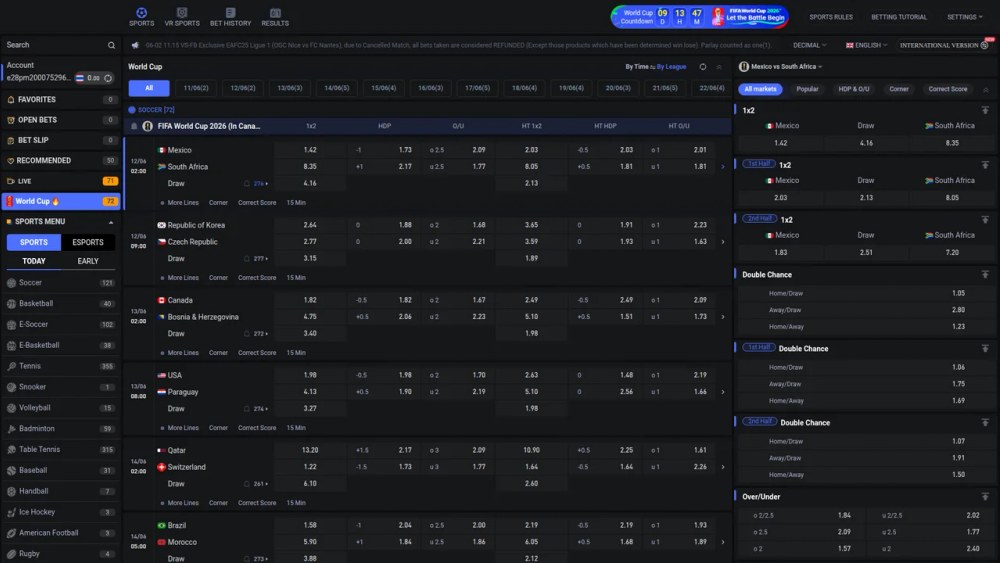Bet on Mexico 1x2 odds 1.42 in list
The width and height of the screenshot is (1000, 563).
tap(310, 150)
